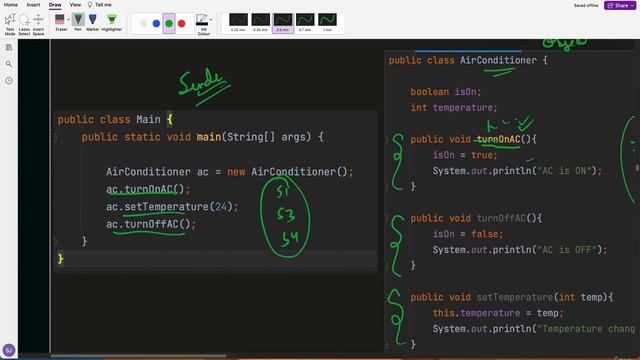
Task: Open the SJ account avatar
Action: click(9, 350)
